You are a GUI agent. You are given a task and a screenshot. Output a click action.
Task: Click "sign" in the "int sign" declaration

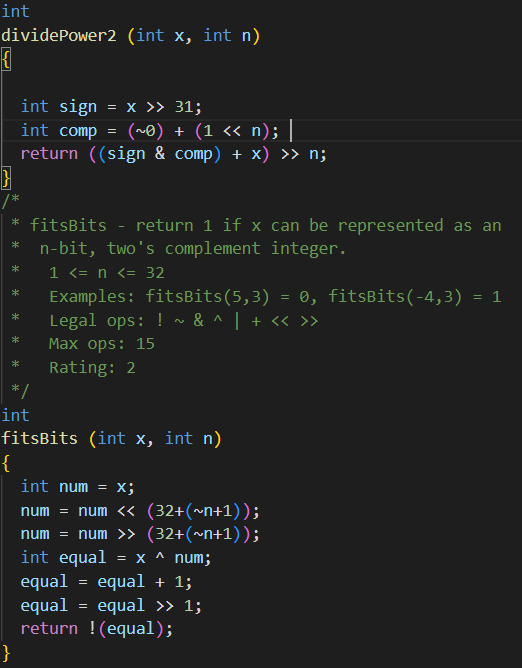coord(78,107)
